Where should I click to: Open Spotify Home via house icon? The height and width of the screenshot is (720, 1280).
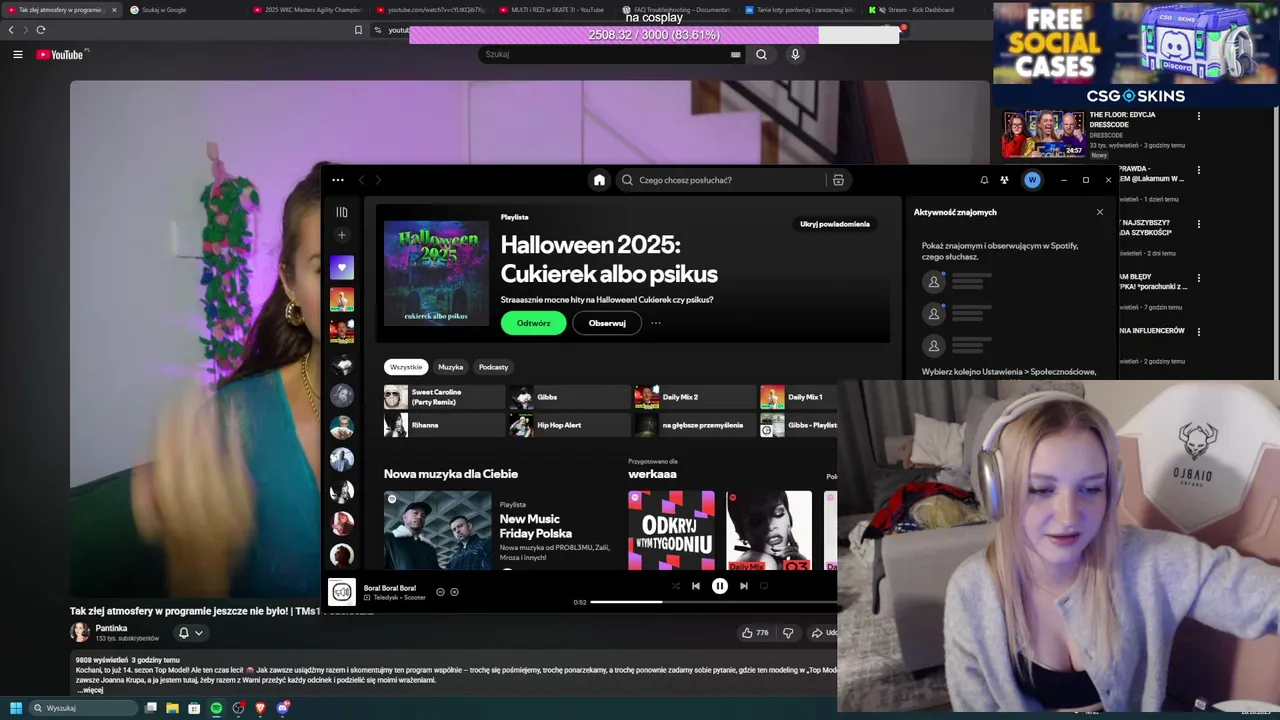[599, 180]
